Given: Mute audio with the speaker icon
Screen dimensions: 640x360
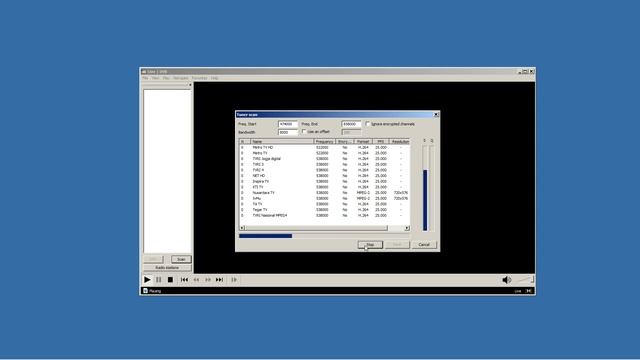Looking at the screenshot, I should pyautogui.click(x=507, y=280).
